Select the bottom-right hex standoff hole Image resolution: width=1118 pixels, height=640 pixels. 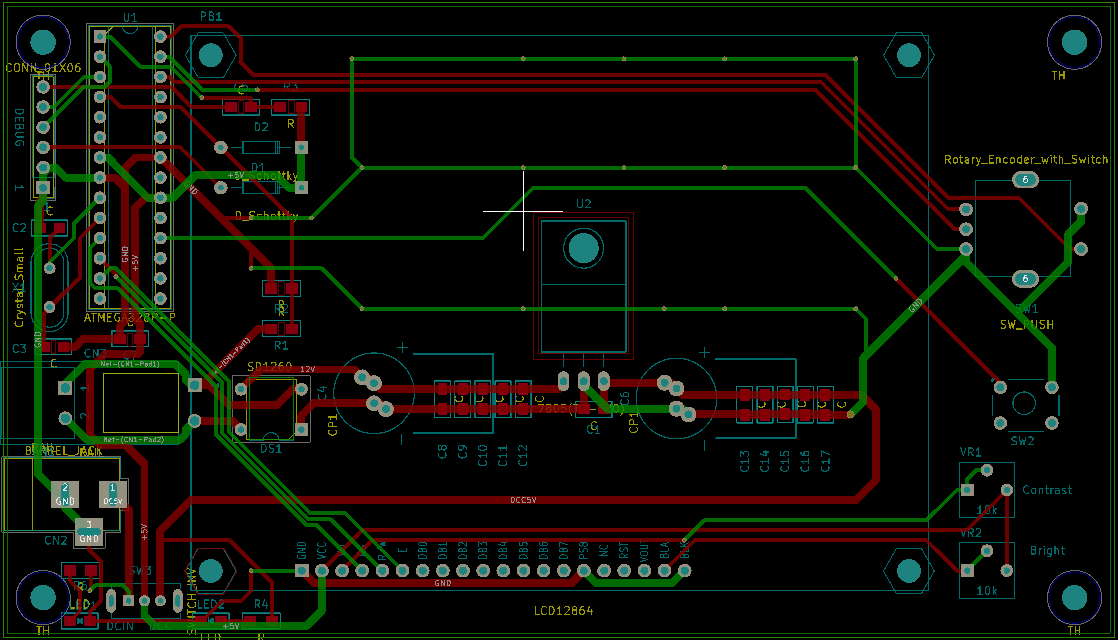click(908, 570)
